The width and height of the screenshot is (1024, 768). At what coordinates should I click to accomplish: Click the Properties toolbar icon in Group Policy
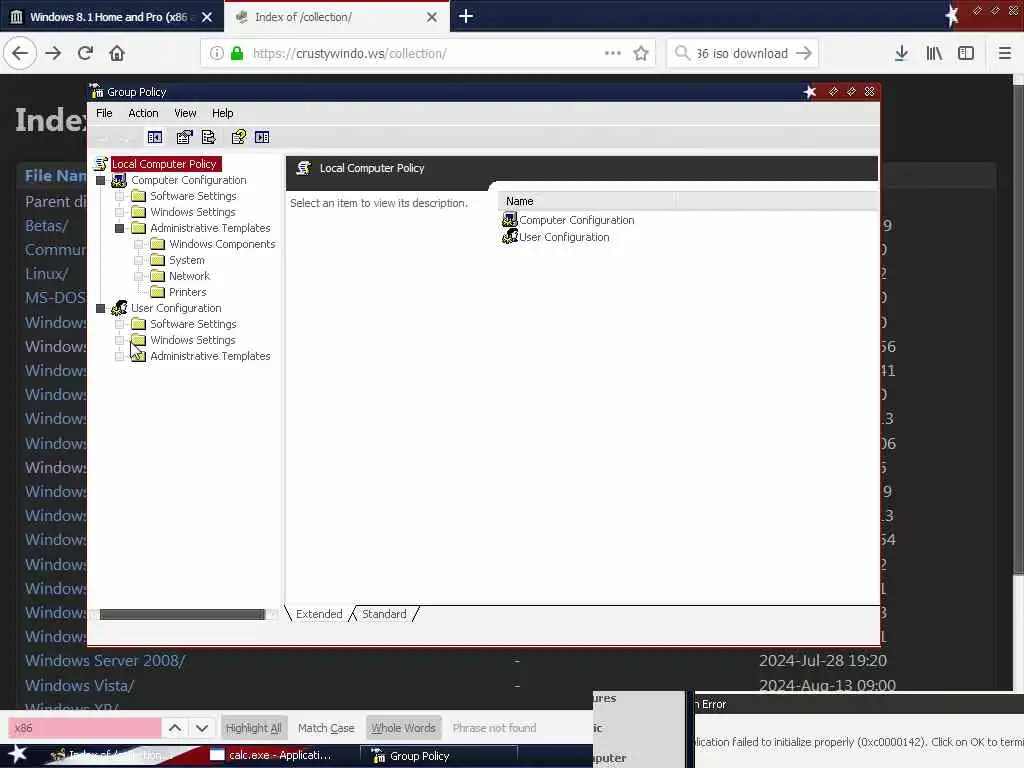point(184,137)
